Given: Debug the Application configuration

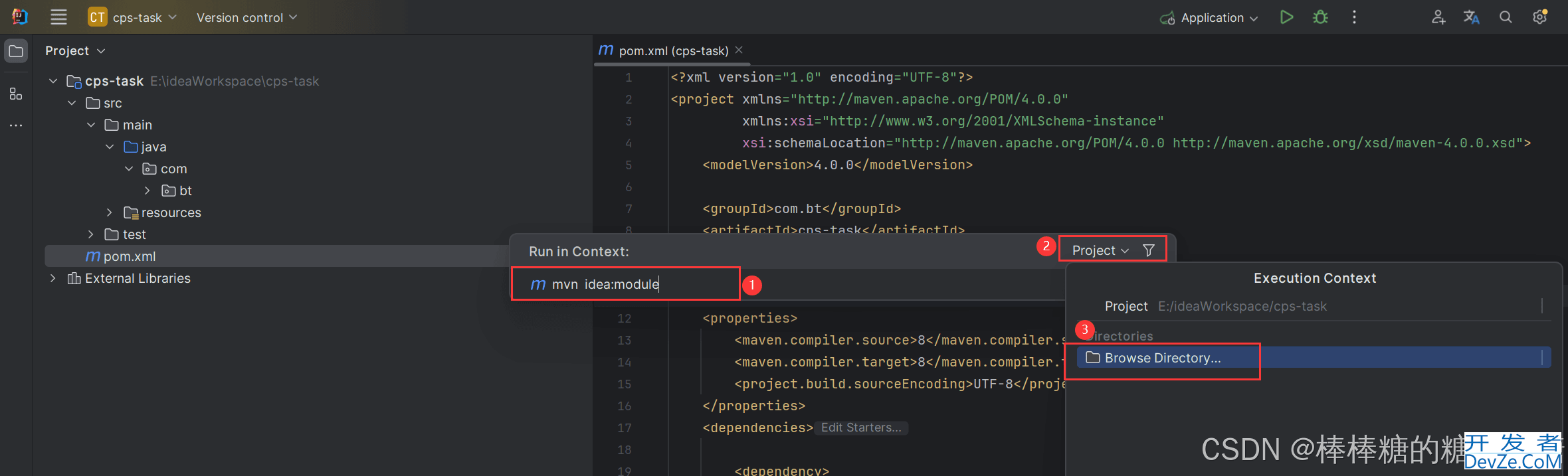Looking at the screenshot, I should tap(1320, 17).
